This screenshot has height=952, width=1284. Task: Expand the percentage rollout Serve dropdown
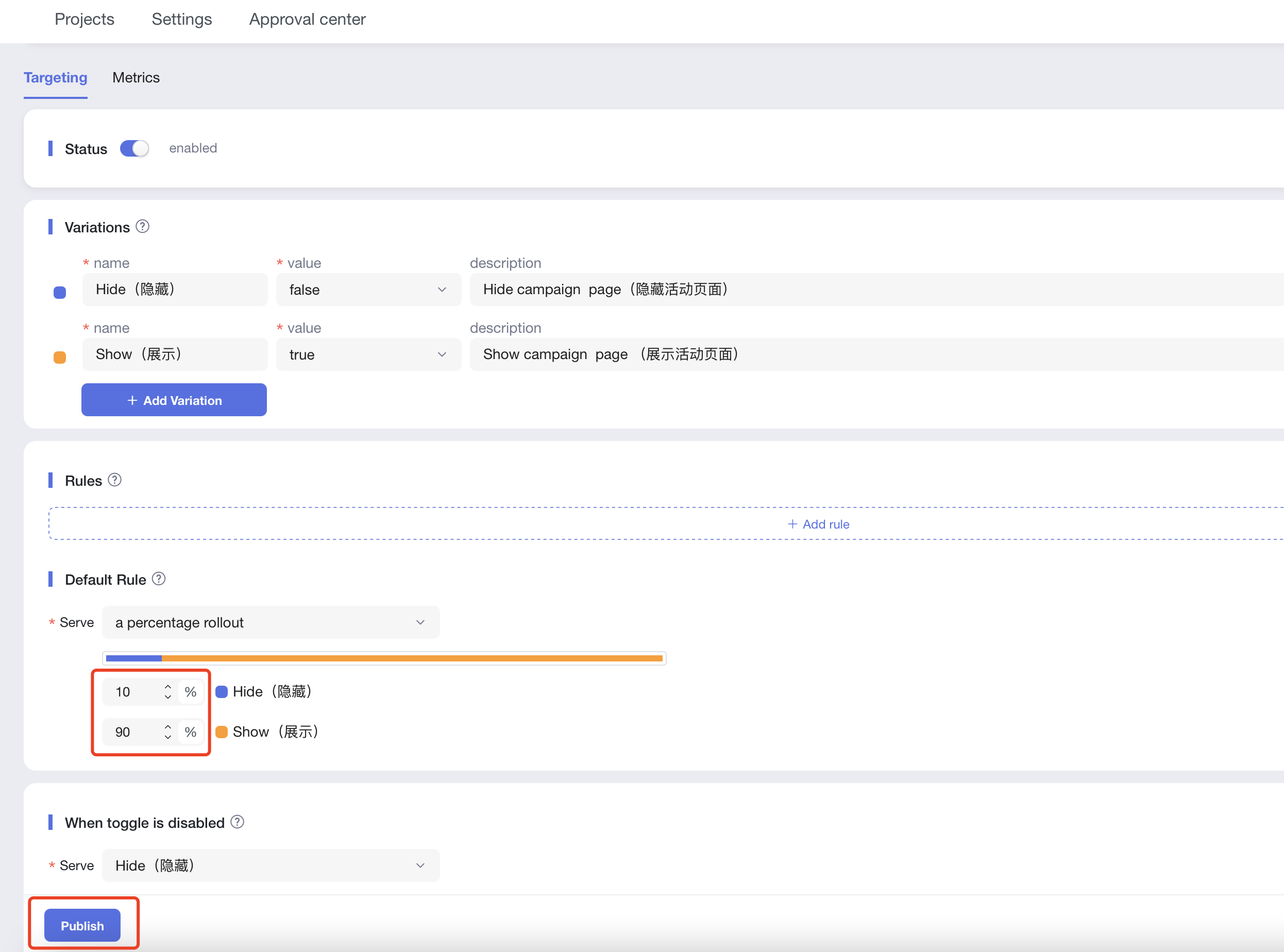[x=271, y=622]
